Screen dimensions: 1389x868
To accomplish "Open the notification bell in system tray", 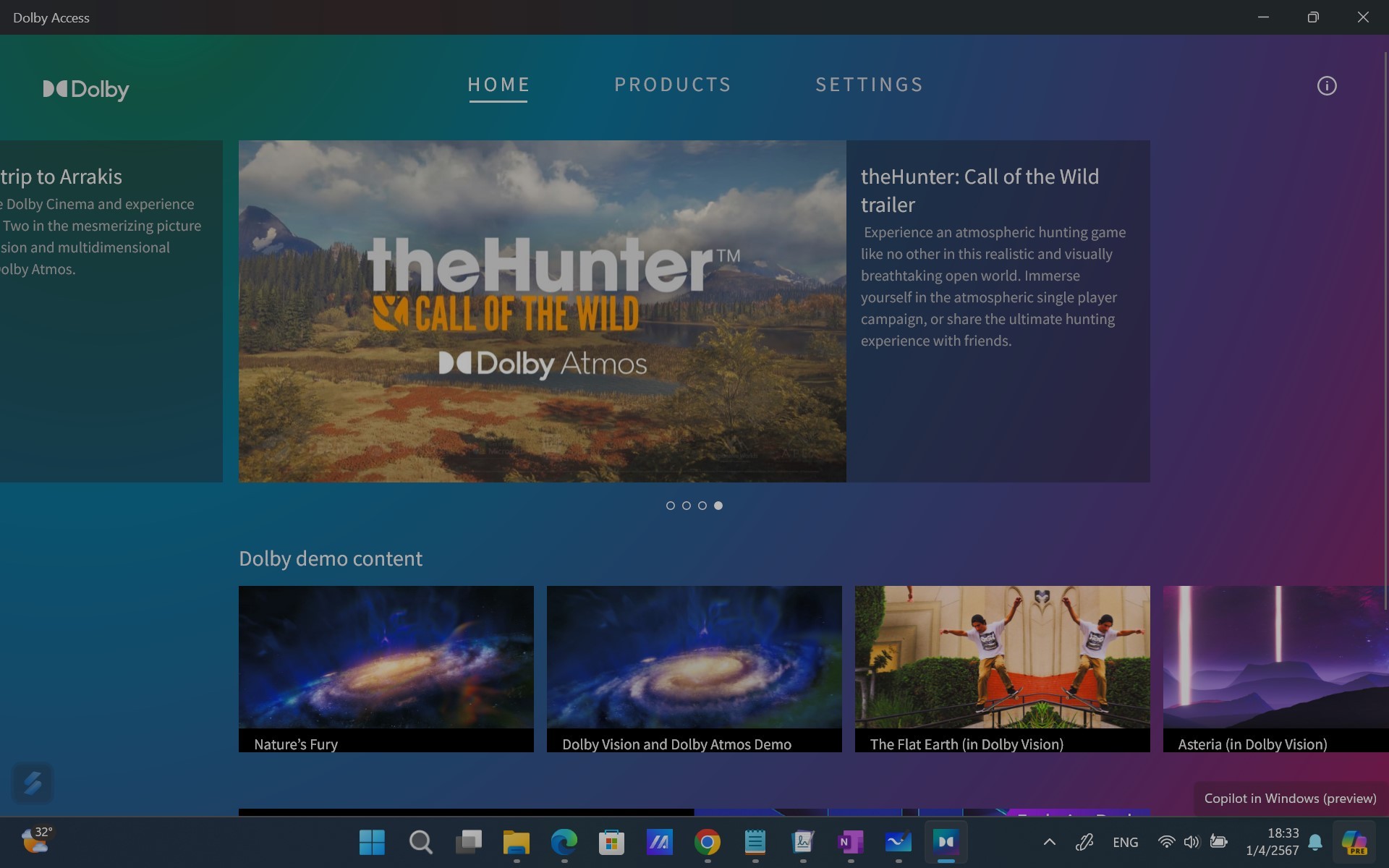I will (1315, 842).
